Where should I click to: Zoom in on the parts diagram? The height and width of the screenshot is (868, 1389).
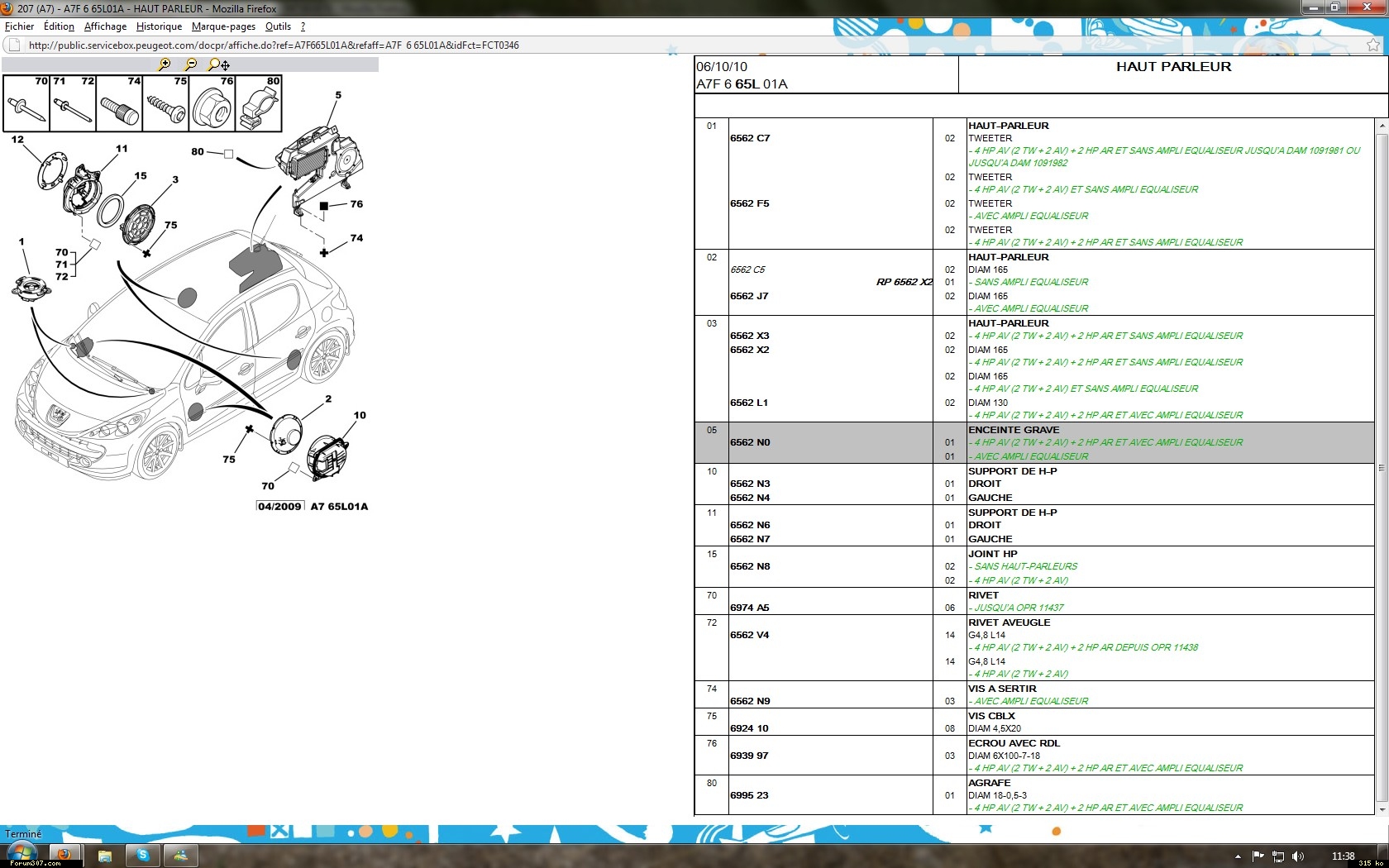pyautogui.click(x=165, y=64)
